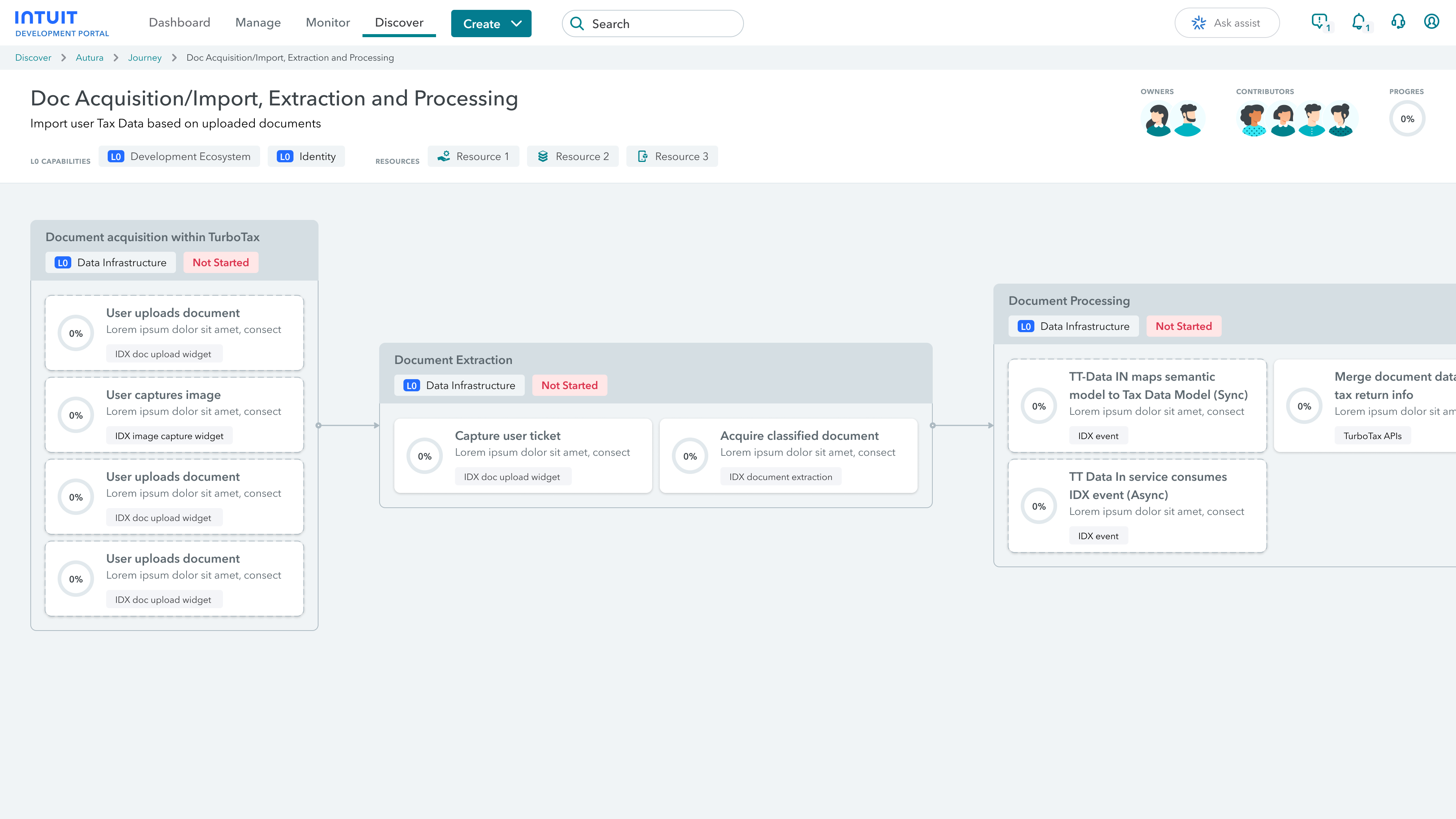
Task: Click the first owner avatar
Action: coord(1158,119)
